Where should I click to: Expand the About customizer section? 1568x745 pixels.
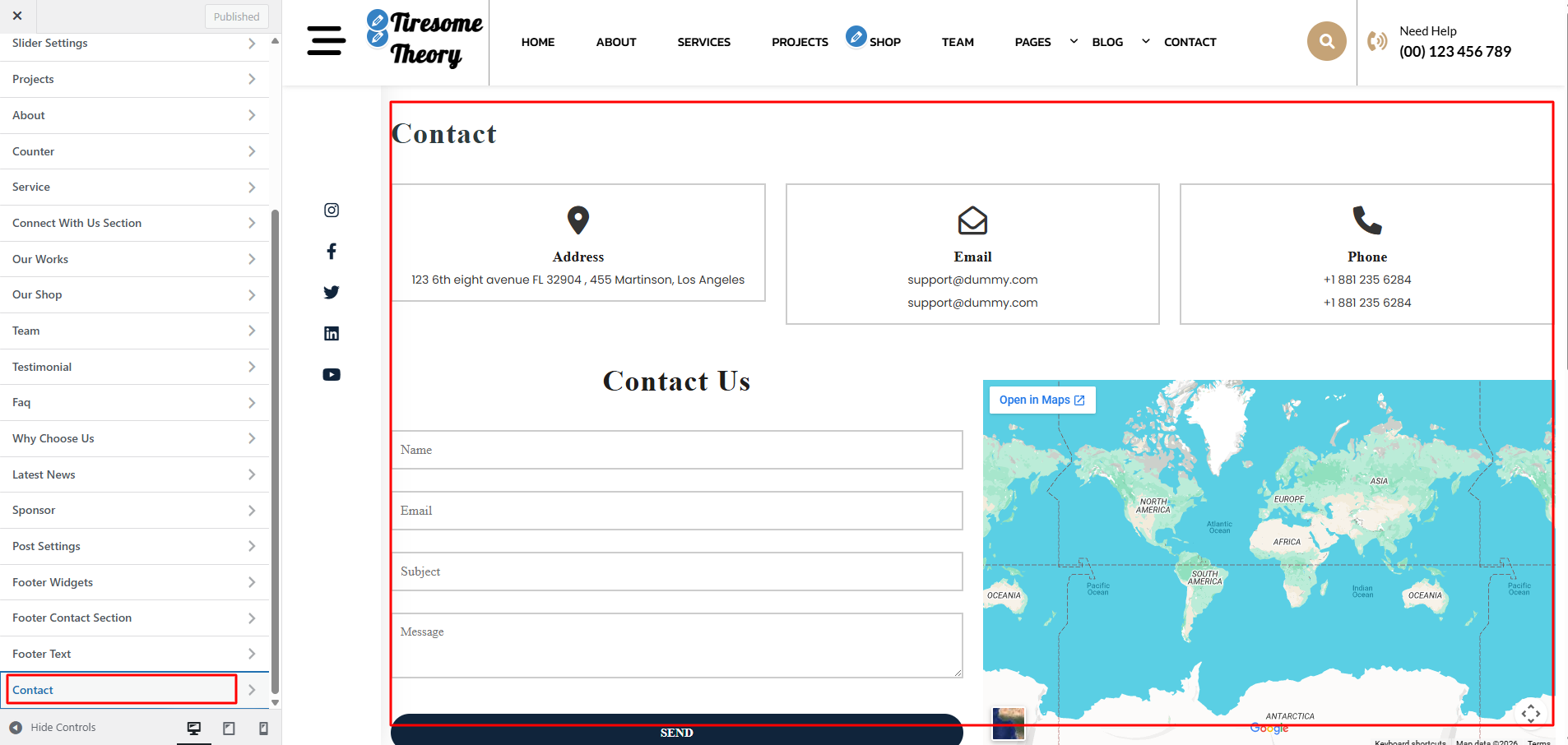[x=135, y=115]
